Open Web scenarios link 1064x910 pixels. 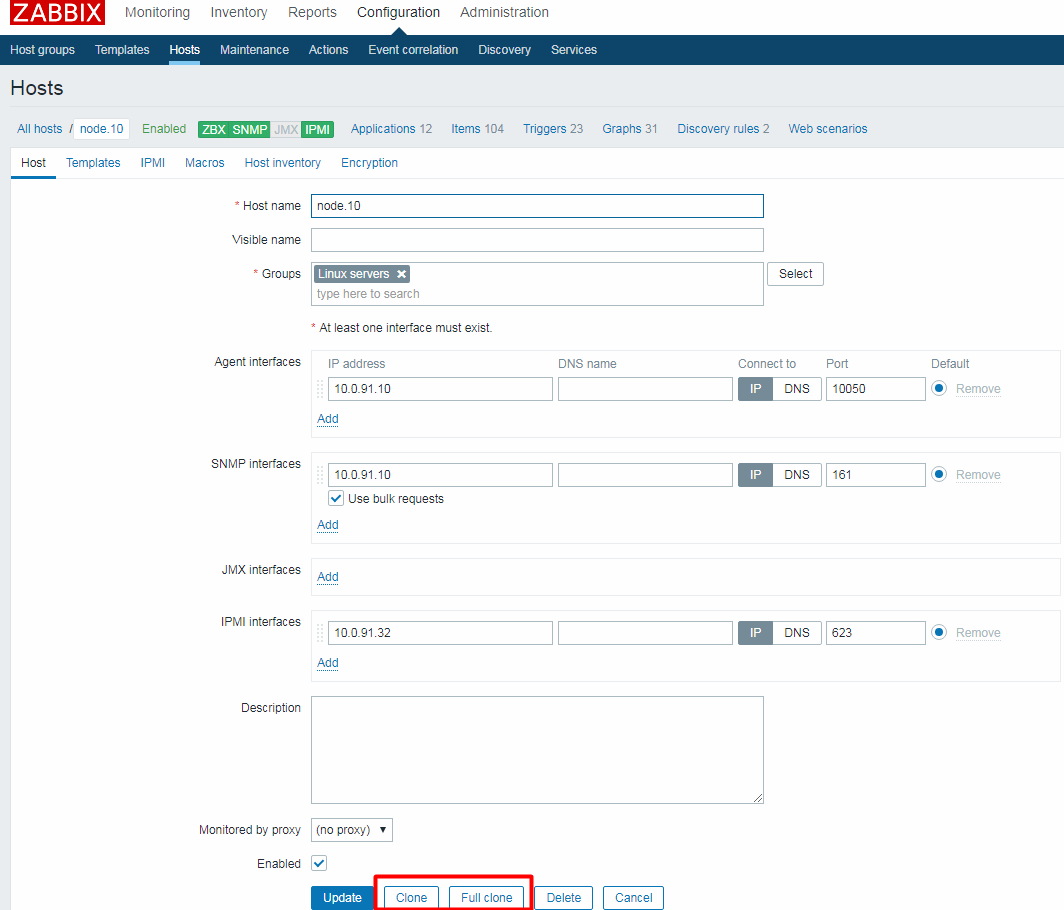828,129
